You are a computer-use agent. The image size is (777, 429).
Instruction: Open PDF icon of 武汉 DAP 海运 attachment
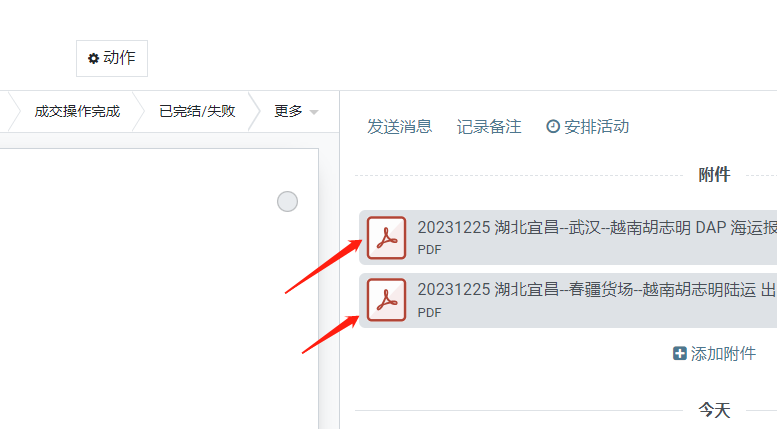pyautogui.click(x=387, y=238)
